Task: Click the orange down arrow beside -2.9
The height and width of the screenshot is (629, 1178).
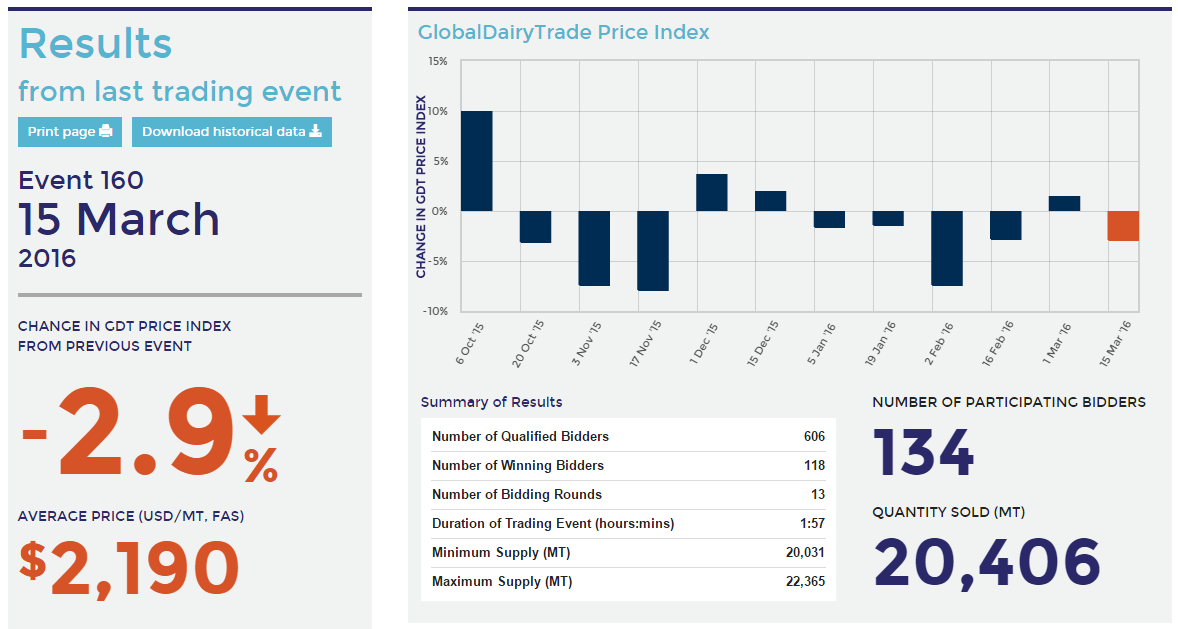Action: click(261, 415)
